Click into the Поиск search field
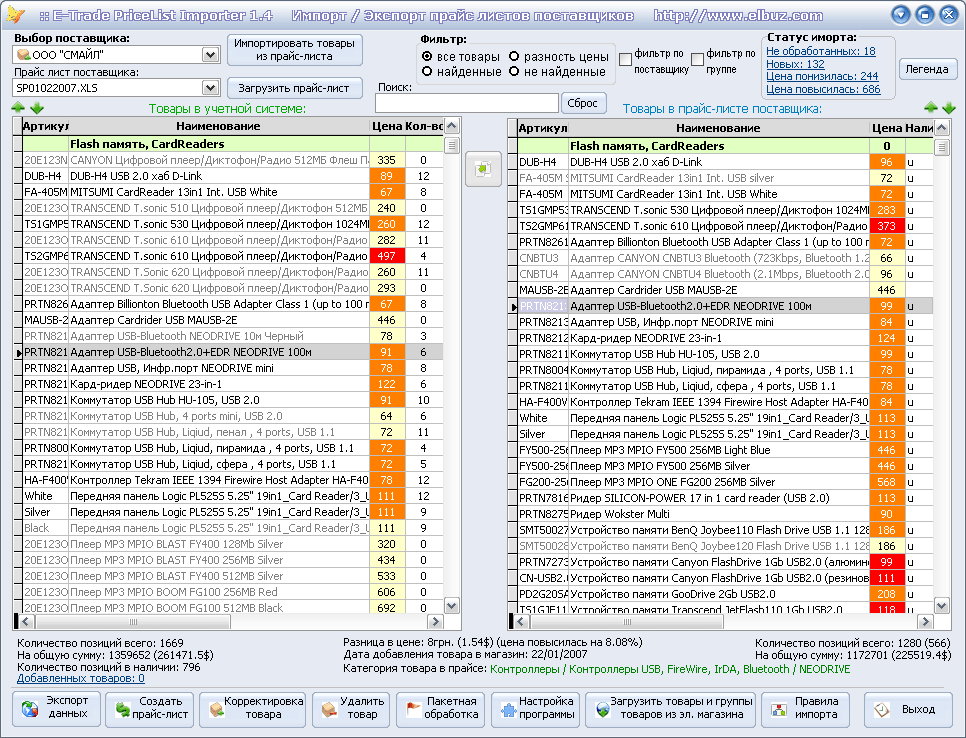The image size is (966, 738). [466, 103]
